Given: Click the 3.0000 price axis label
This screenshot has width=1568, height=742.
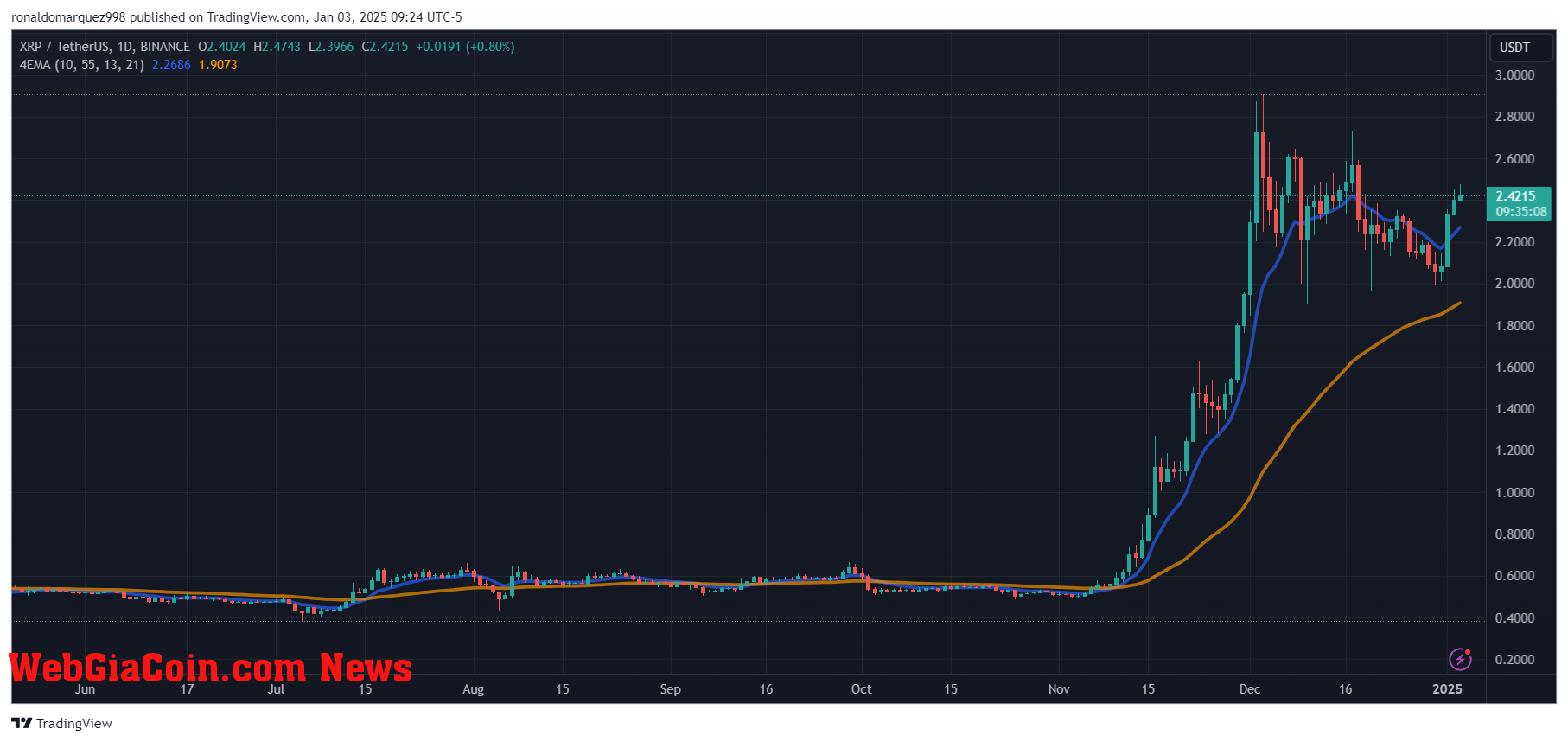Looking at the screenshot, I should [x=1514, y=75].
